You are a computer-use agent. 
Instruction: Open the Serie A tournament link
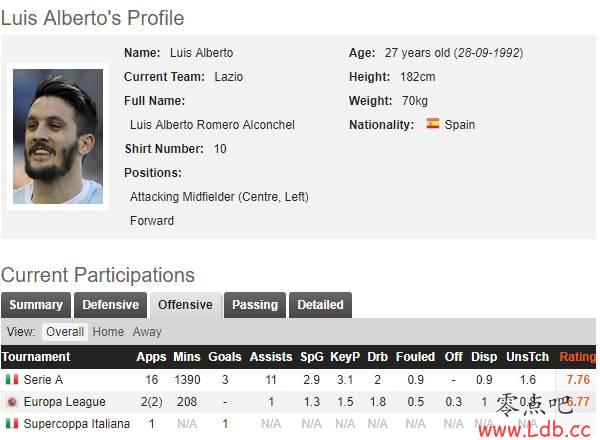point(43,380)
